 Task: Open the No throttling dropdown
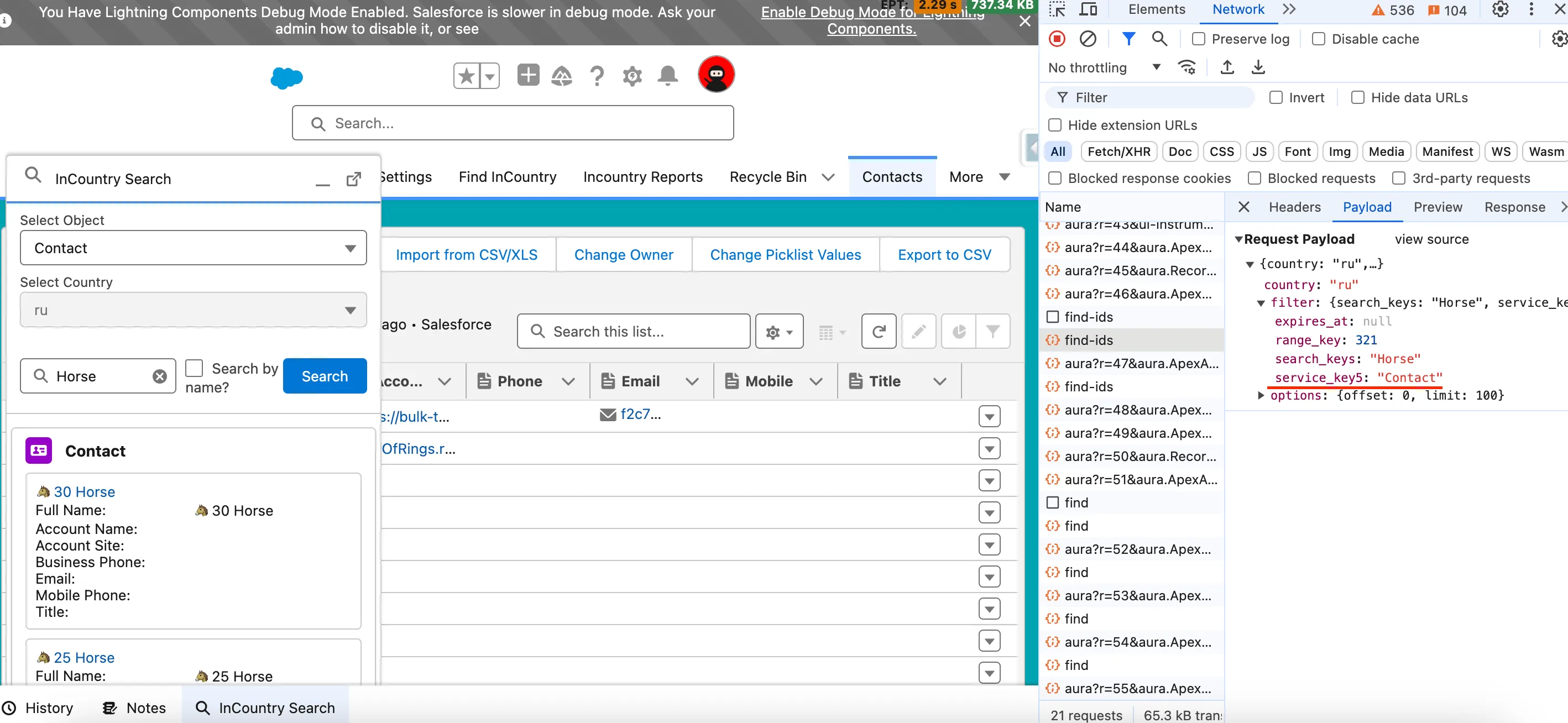tap(1104, 67)
